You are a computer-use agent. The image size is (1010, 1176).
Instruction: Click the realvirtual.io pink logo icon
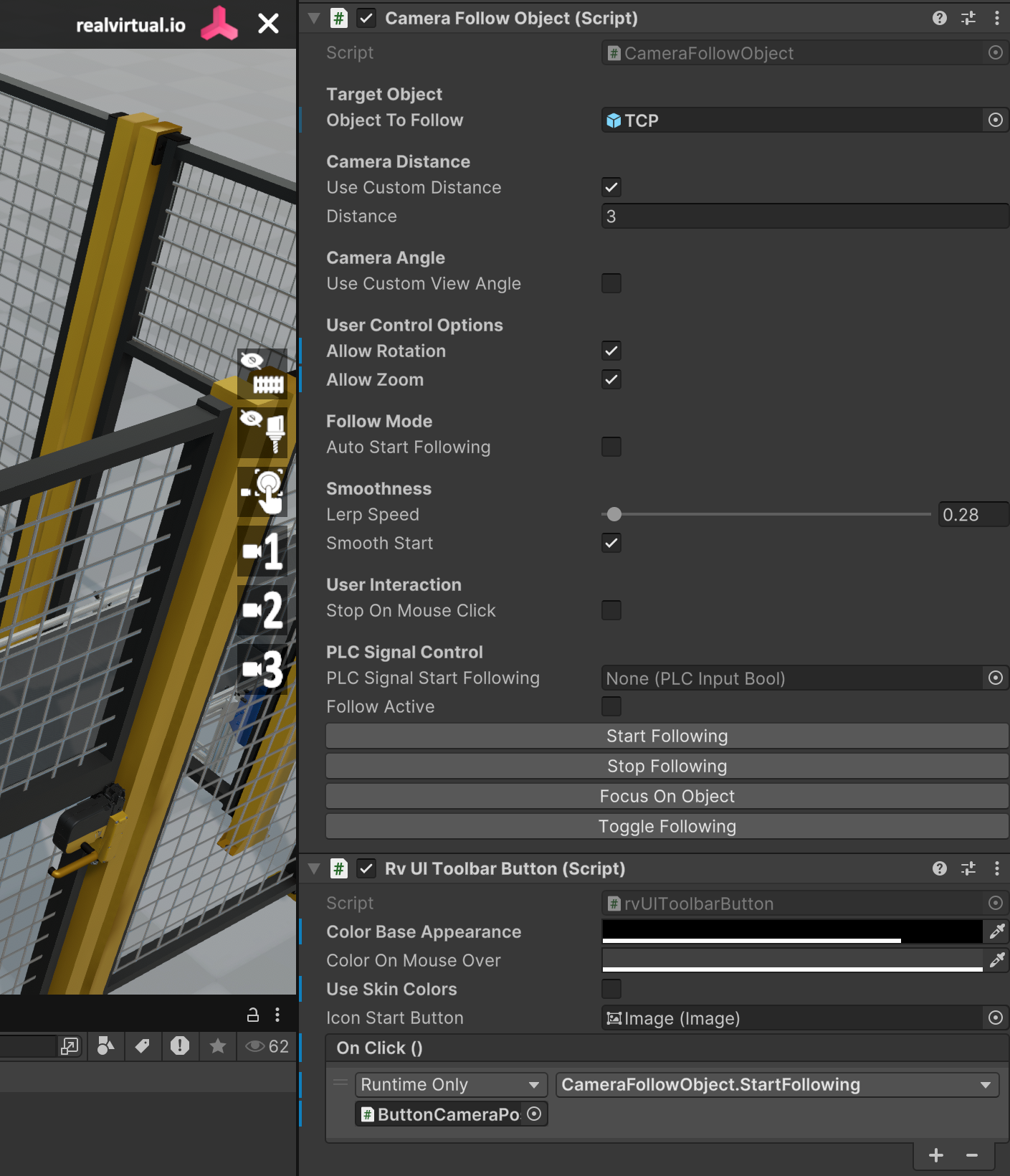coord(219,24)
